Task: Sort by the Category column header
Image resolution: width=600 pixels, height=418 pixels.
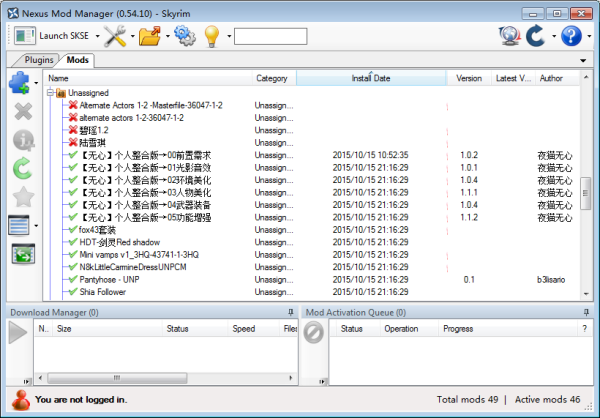Action: pyautogui.click(x=274, y=78)
